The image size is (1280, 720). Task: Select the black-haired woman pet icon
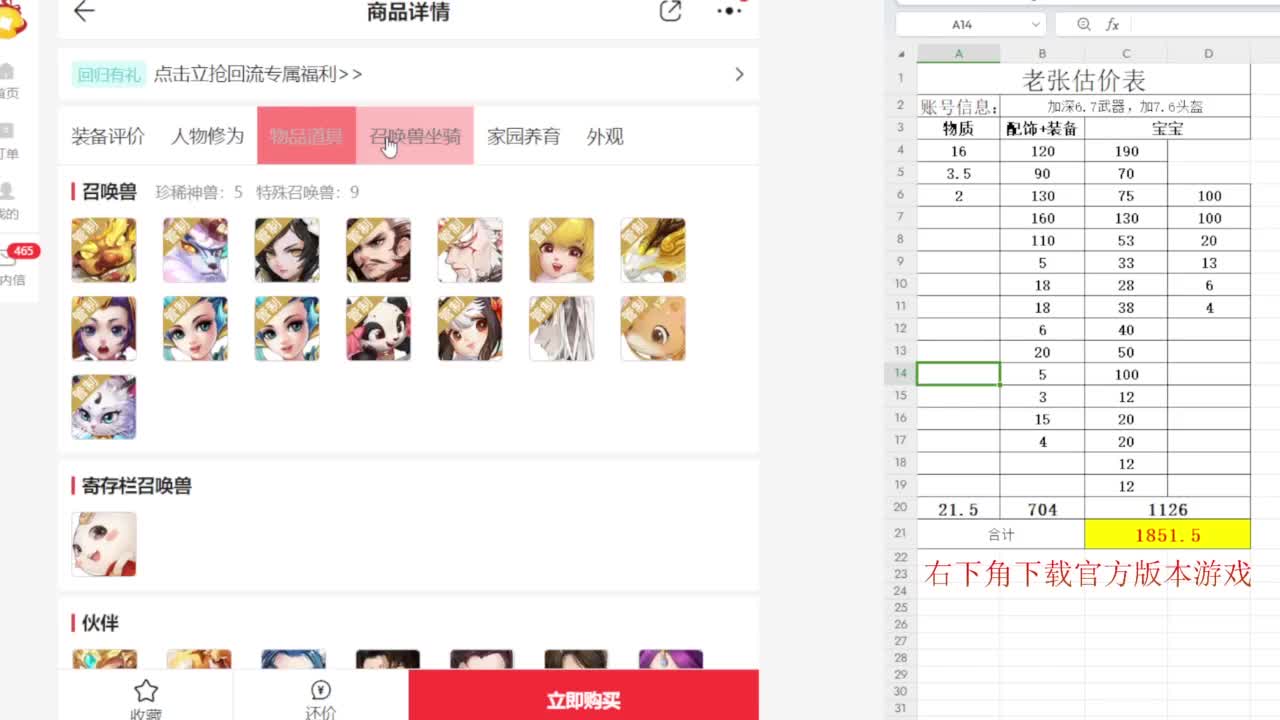287,250
